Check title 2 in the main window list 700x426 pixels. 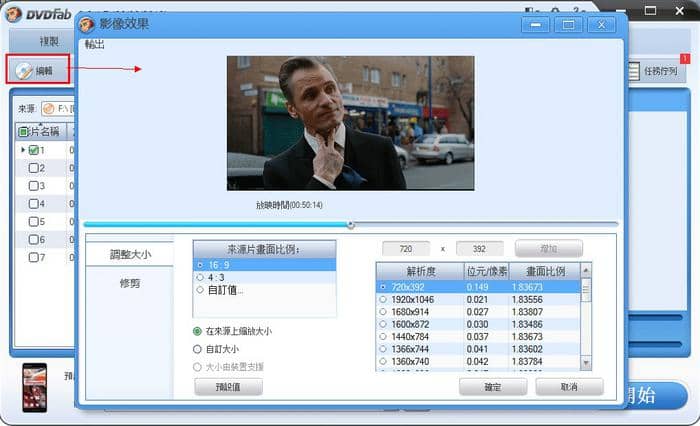(x=33, y=168)
